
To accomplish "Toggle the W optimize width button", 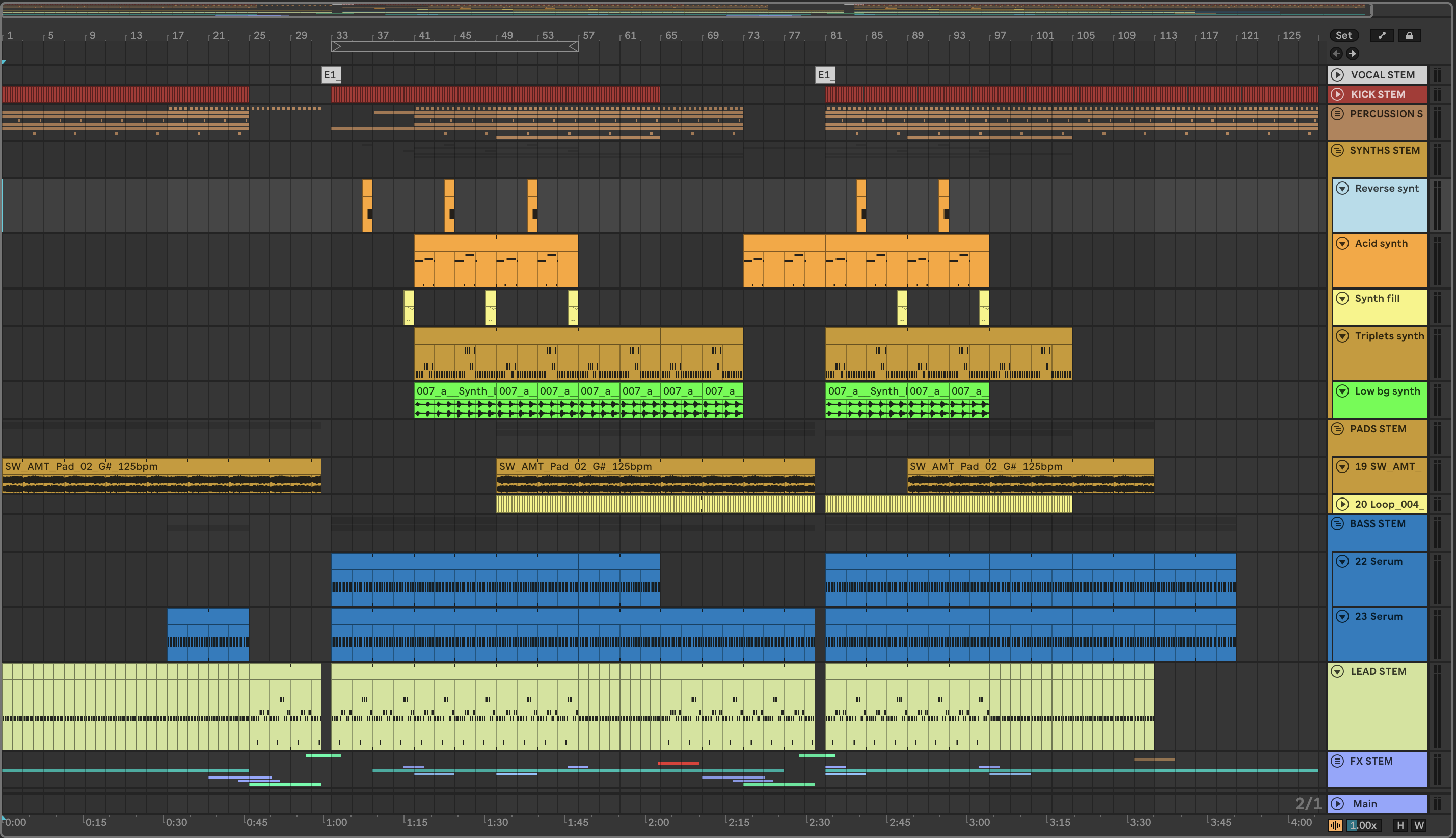I will click(1419, 825).
